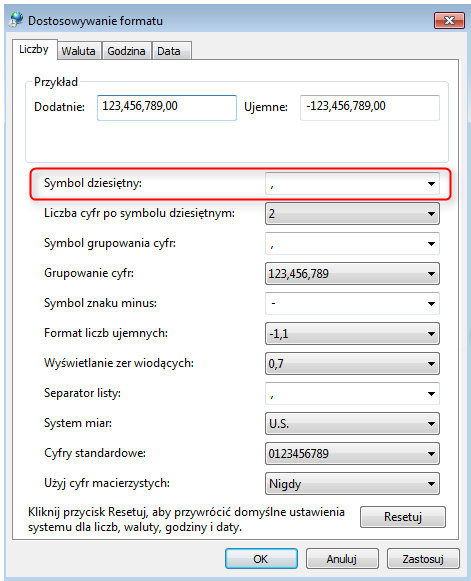Image resolution: width=471 pixels, height=581 pixels.
Task: Open Liczba cyfr po symbolu dziesiętnym dropdown
Action: [x=352, y=213]
